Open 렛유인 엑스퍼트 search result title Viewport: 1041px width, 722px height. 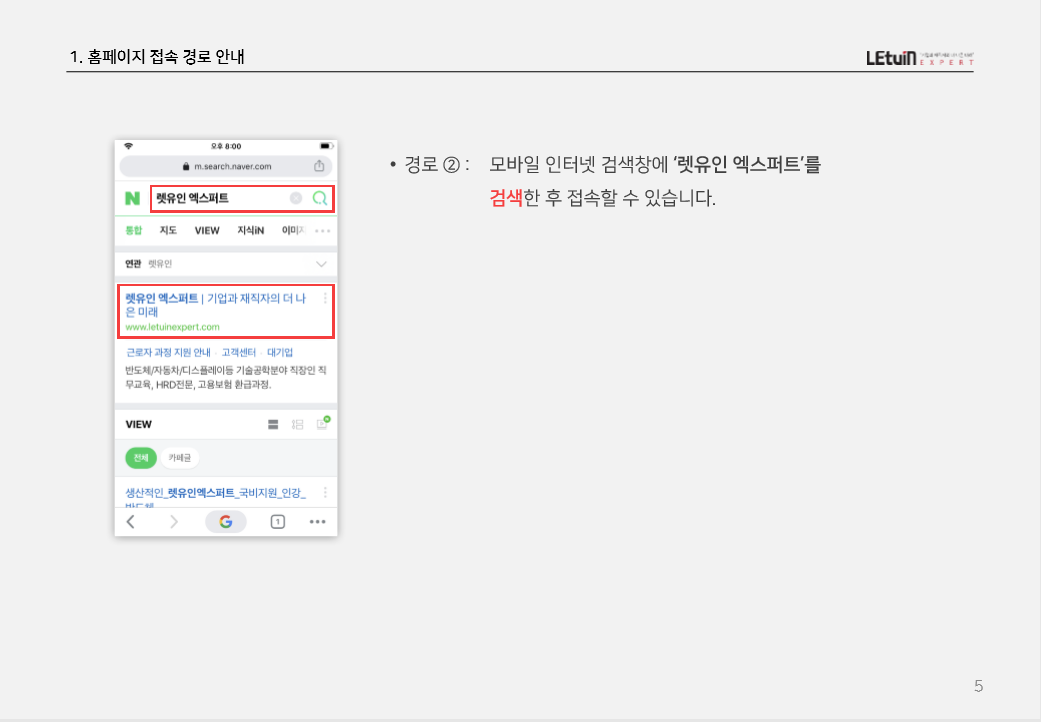(216, 305)
